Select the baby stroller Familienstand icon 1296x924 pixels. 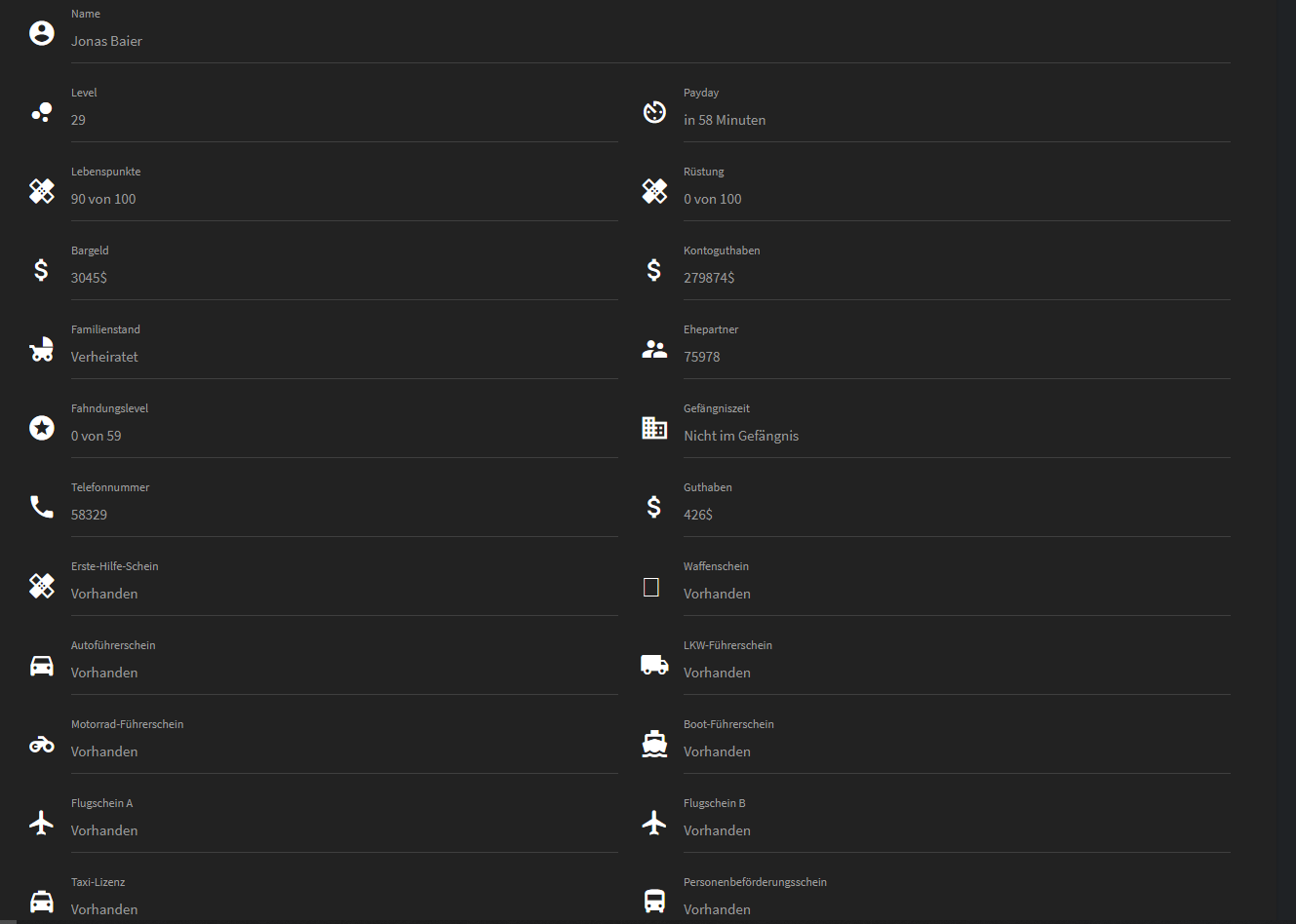[x=41, y=349]
